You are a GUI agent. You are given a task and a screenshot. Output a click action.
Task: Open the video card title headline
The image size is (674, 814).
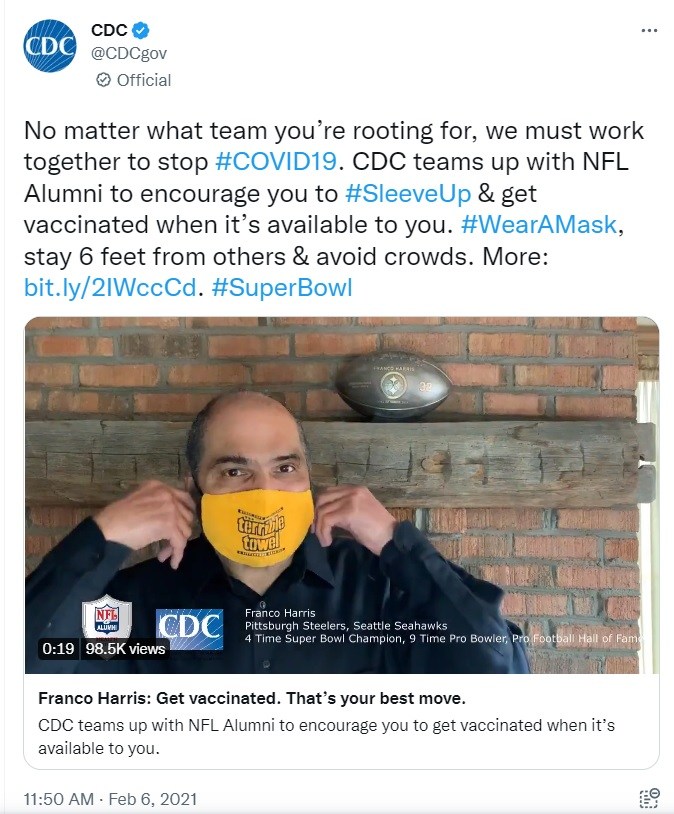coord(251,697)
